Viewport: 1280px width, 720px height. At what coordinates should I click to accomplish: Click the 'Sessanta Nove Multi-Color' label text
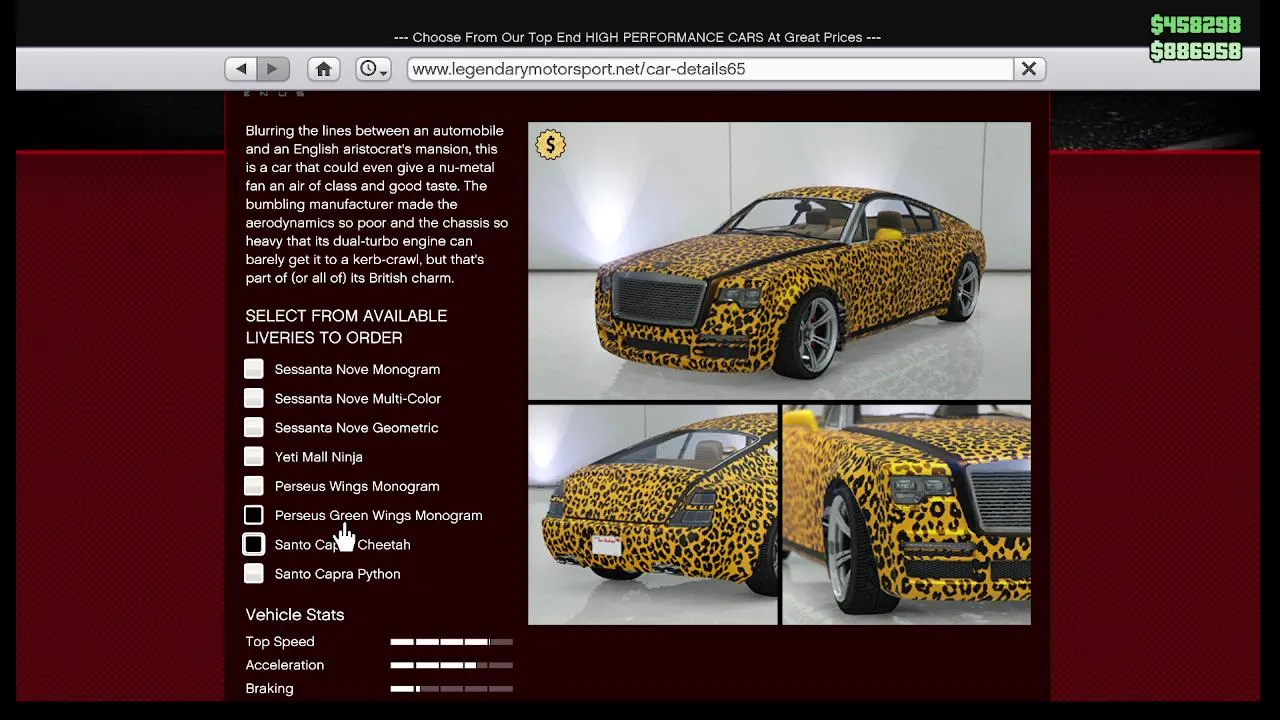[x=358, y=398]
